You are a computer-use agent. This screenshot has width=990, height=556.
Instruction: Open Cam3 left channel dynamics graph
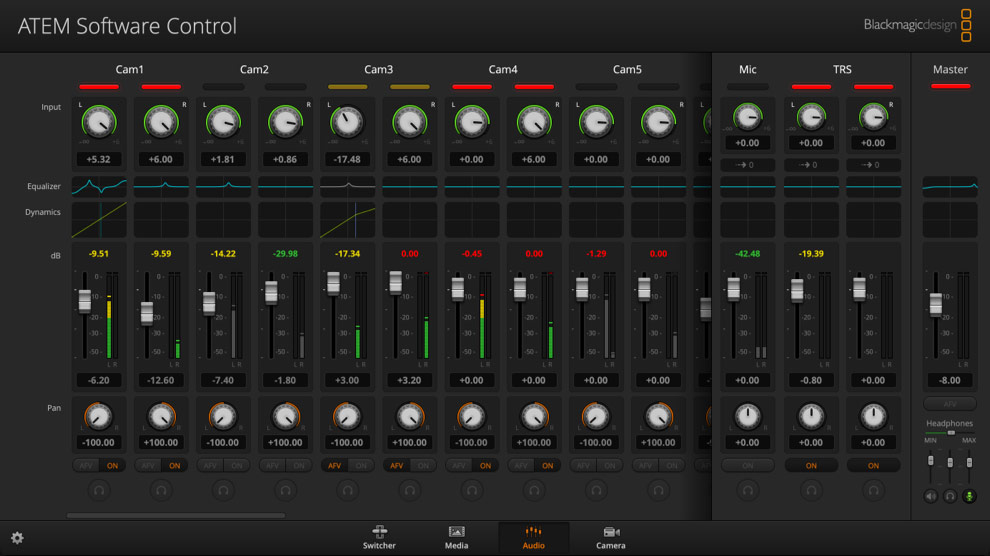coord(348,220)
